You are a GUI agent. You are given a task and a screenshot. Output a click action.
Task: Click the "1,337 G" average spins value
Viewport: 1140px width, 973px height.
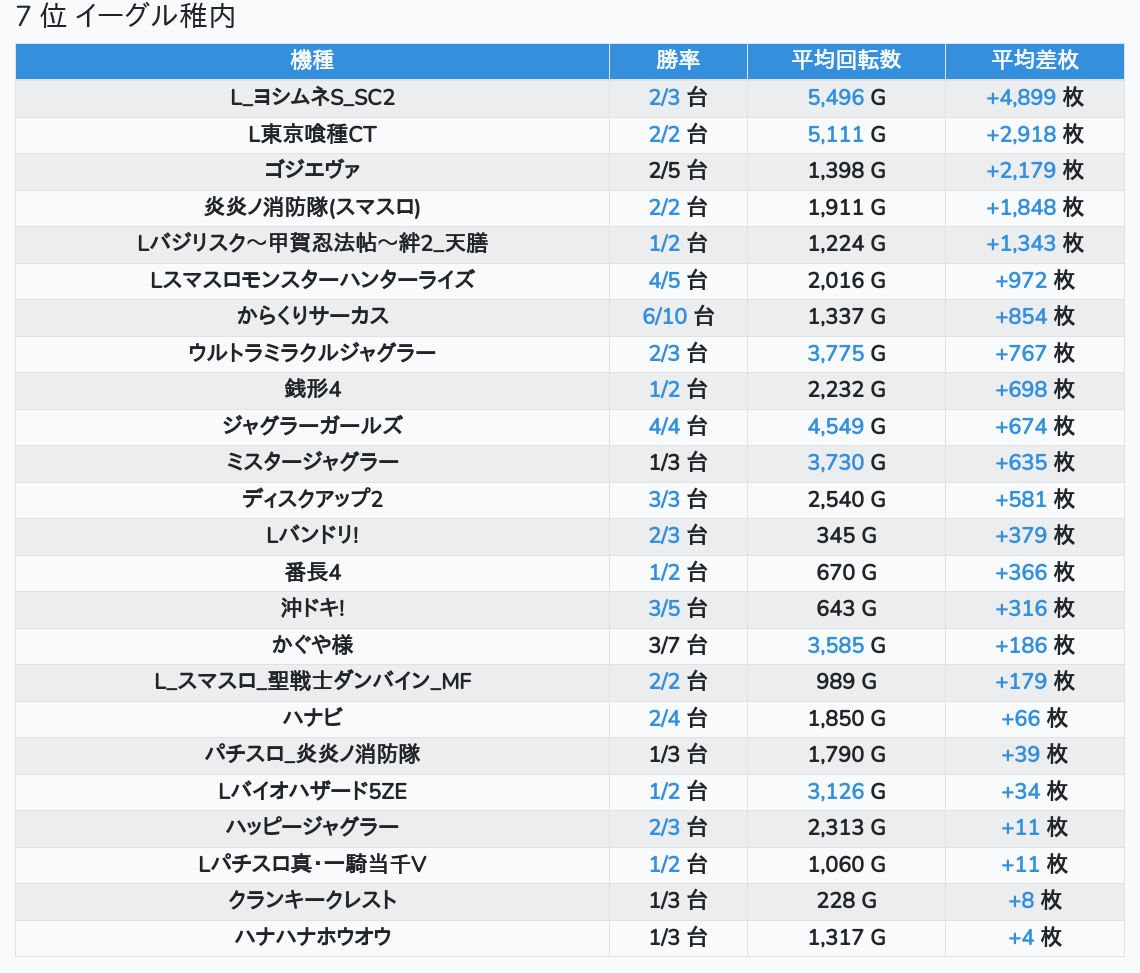pyautogui.click(x=846, y=316)
